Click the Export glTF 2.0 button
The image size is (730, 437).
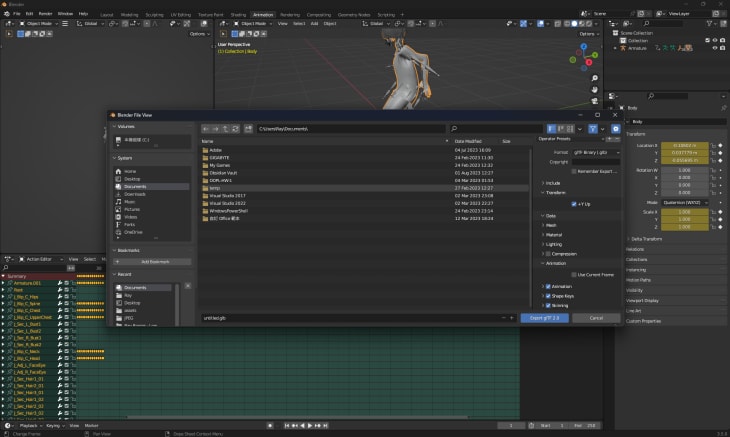coord(545,318)
